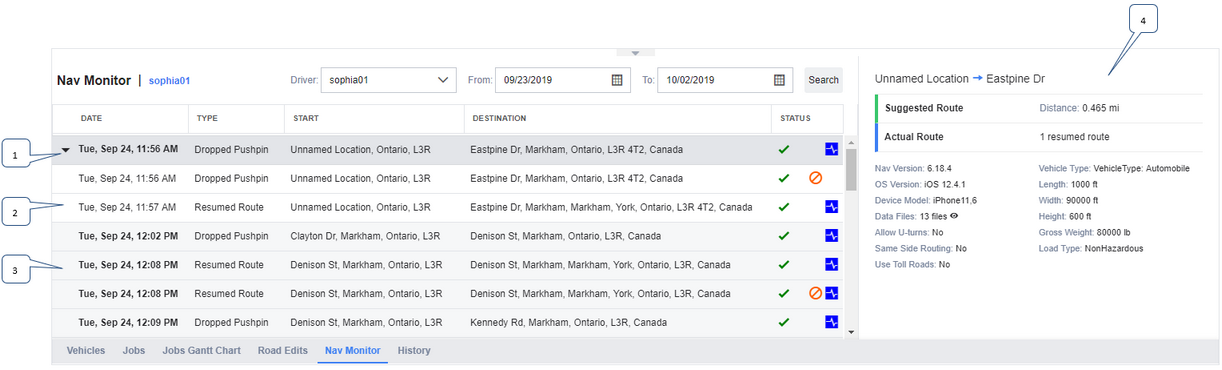The image size is (1222, 370).
Task: Collapse the Tue, Sep 24, 11:56 AM row
Action: 66,149
